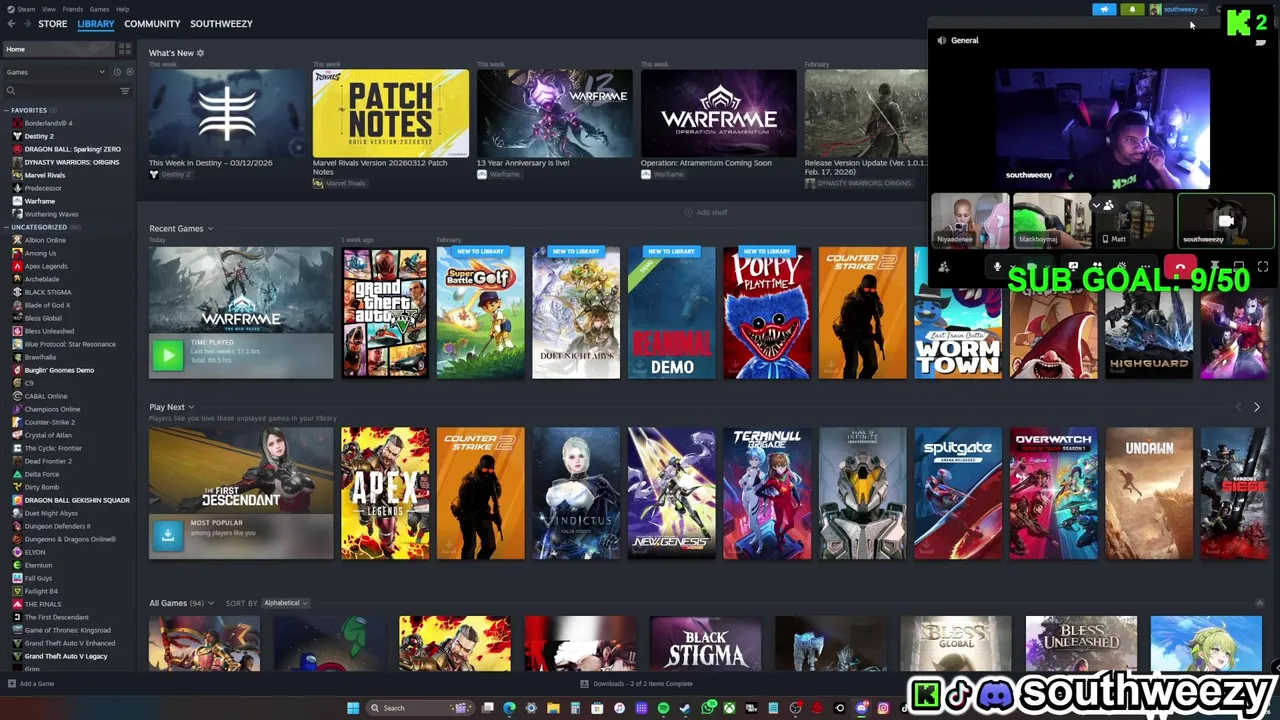Select Grand Theft Auto V recent game cover
1280x720 pixels.
coord(385,313)
